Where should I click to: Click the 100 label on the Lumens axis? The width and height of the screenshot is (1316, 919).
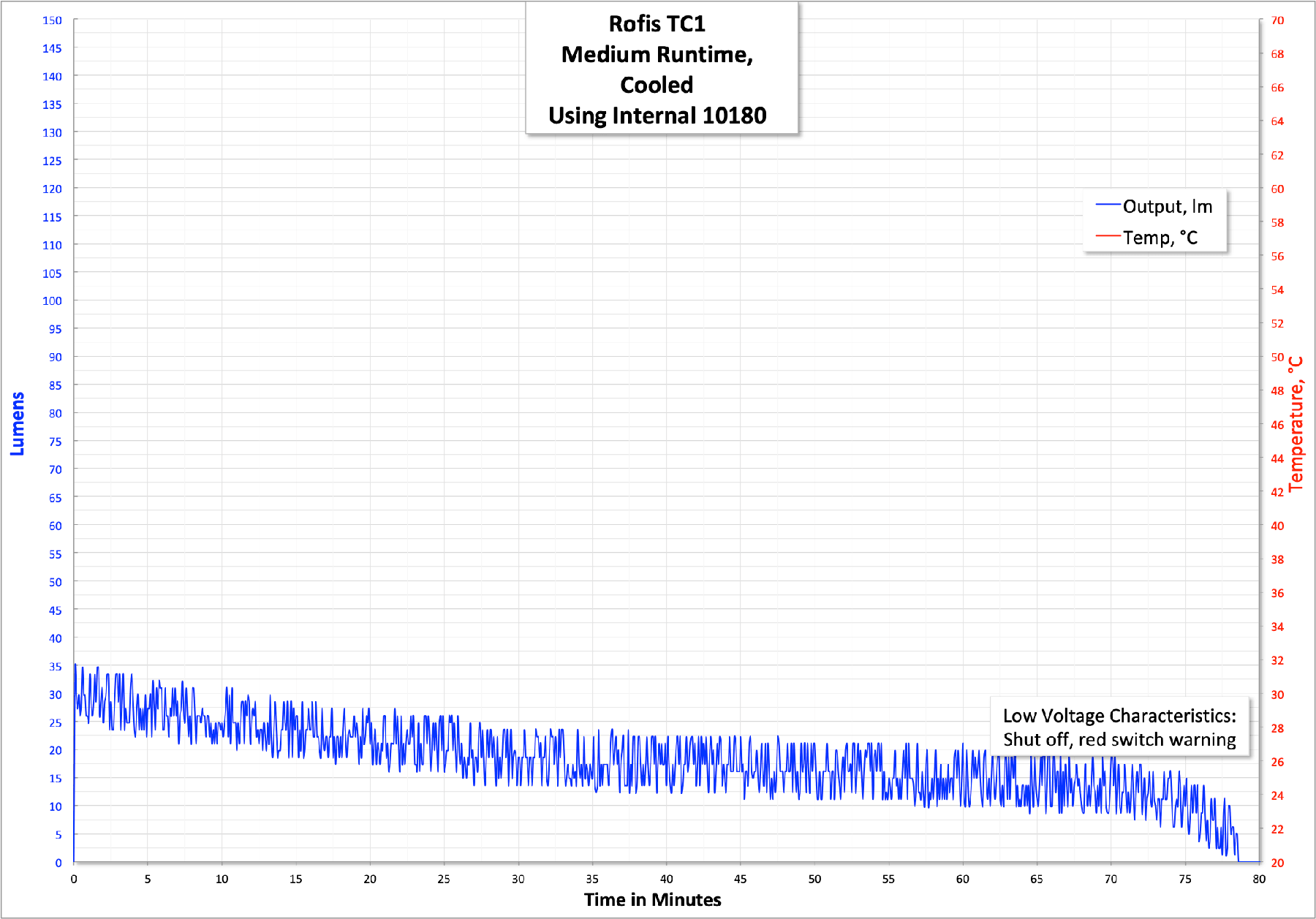(52, 300)
